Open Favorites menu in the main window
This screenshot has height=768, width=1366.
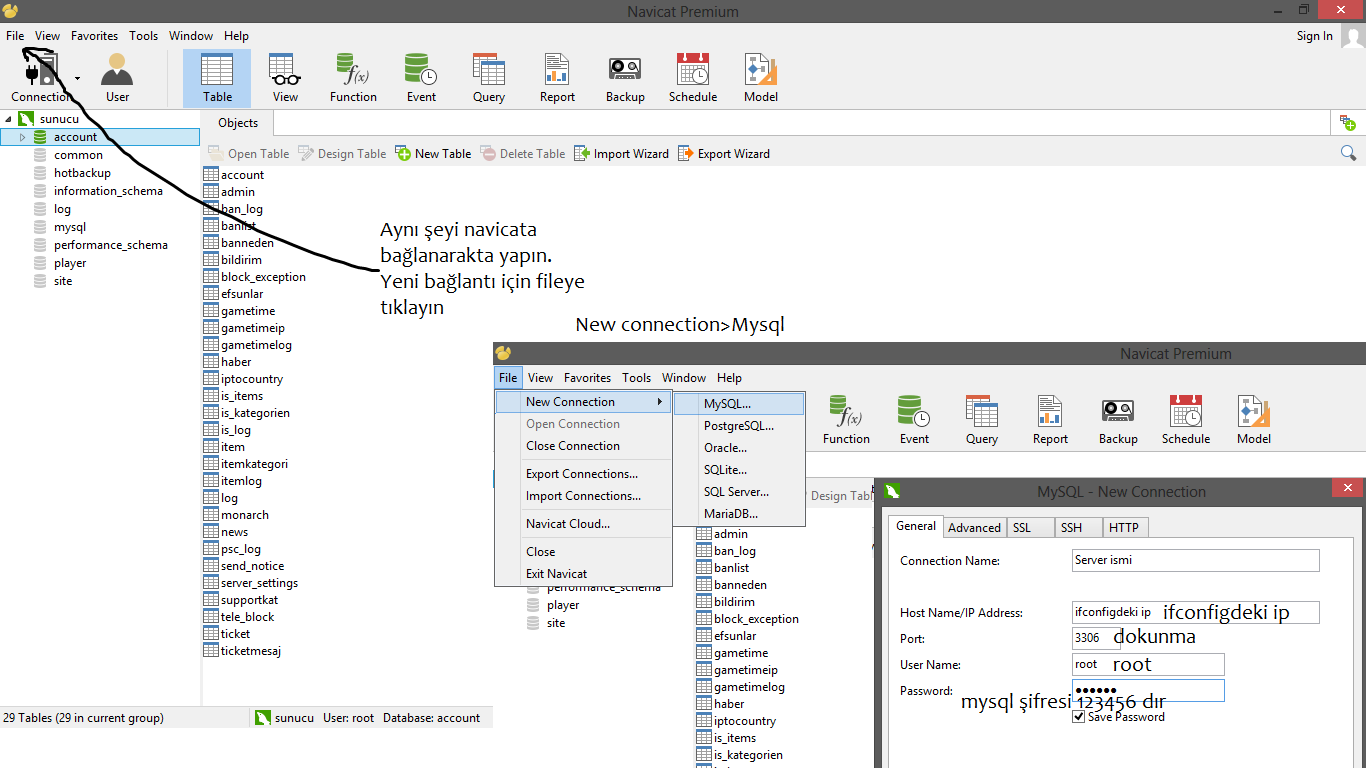click(94, 36)
